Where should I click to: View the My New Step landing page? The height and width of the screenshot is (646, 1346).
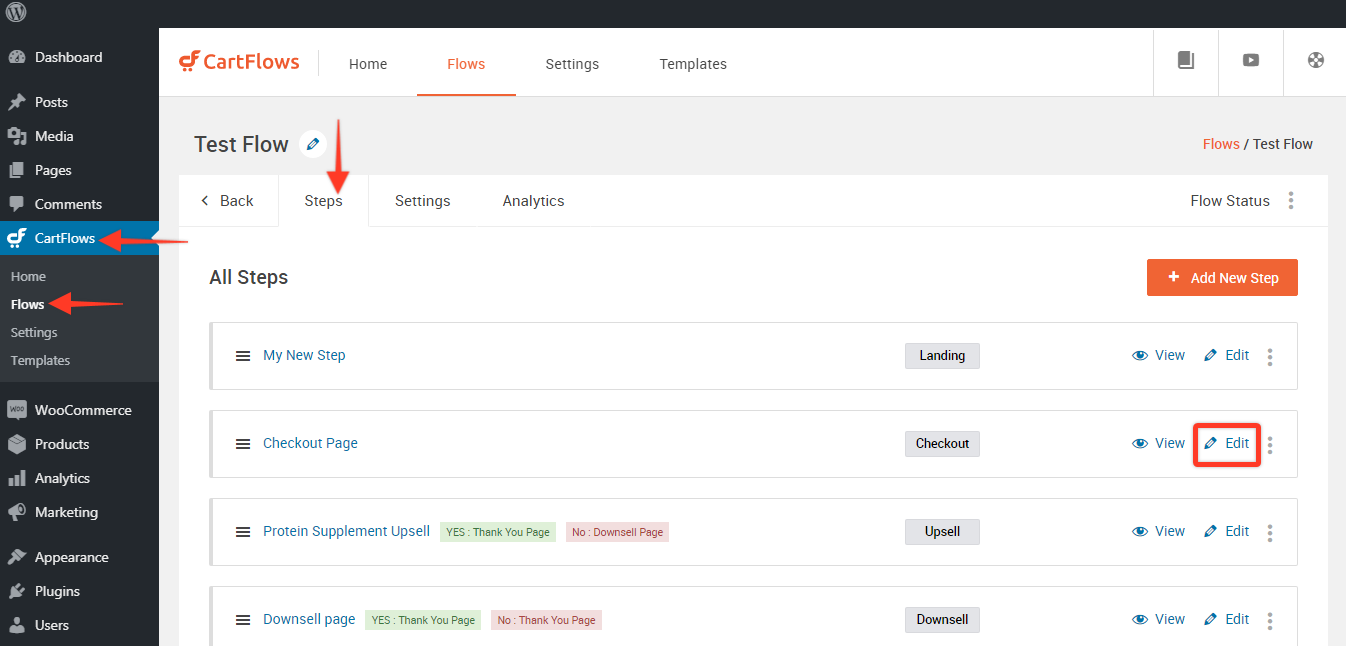pos(1158,355)
